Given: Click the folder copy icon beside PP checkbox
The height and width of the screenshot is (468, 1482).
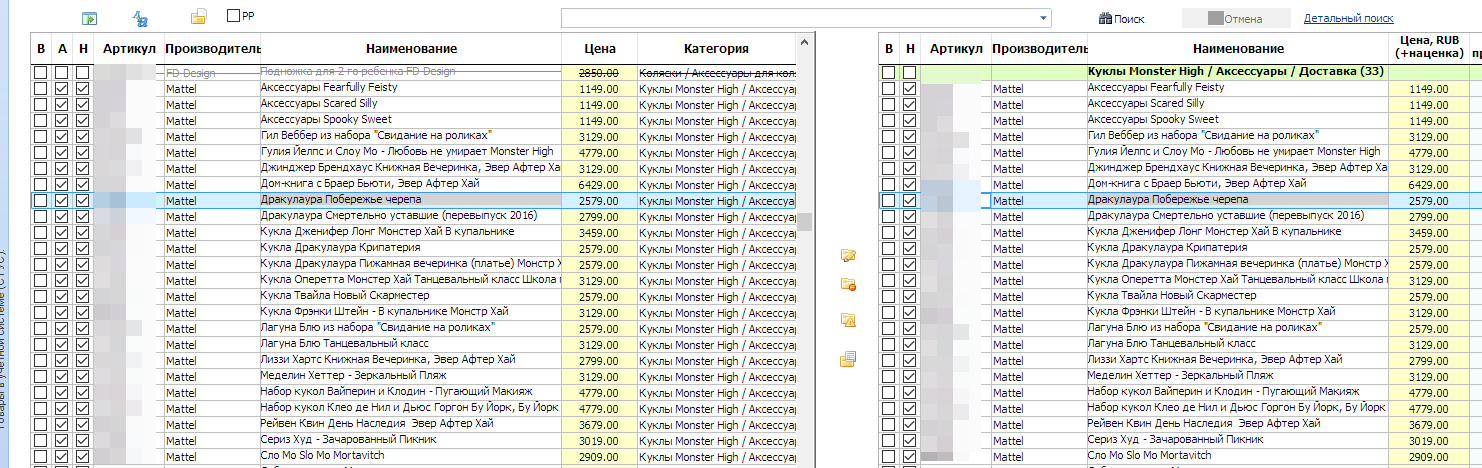Looking at the screenshot, I should click(x=198, y=17).
